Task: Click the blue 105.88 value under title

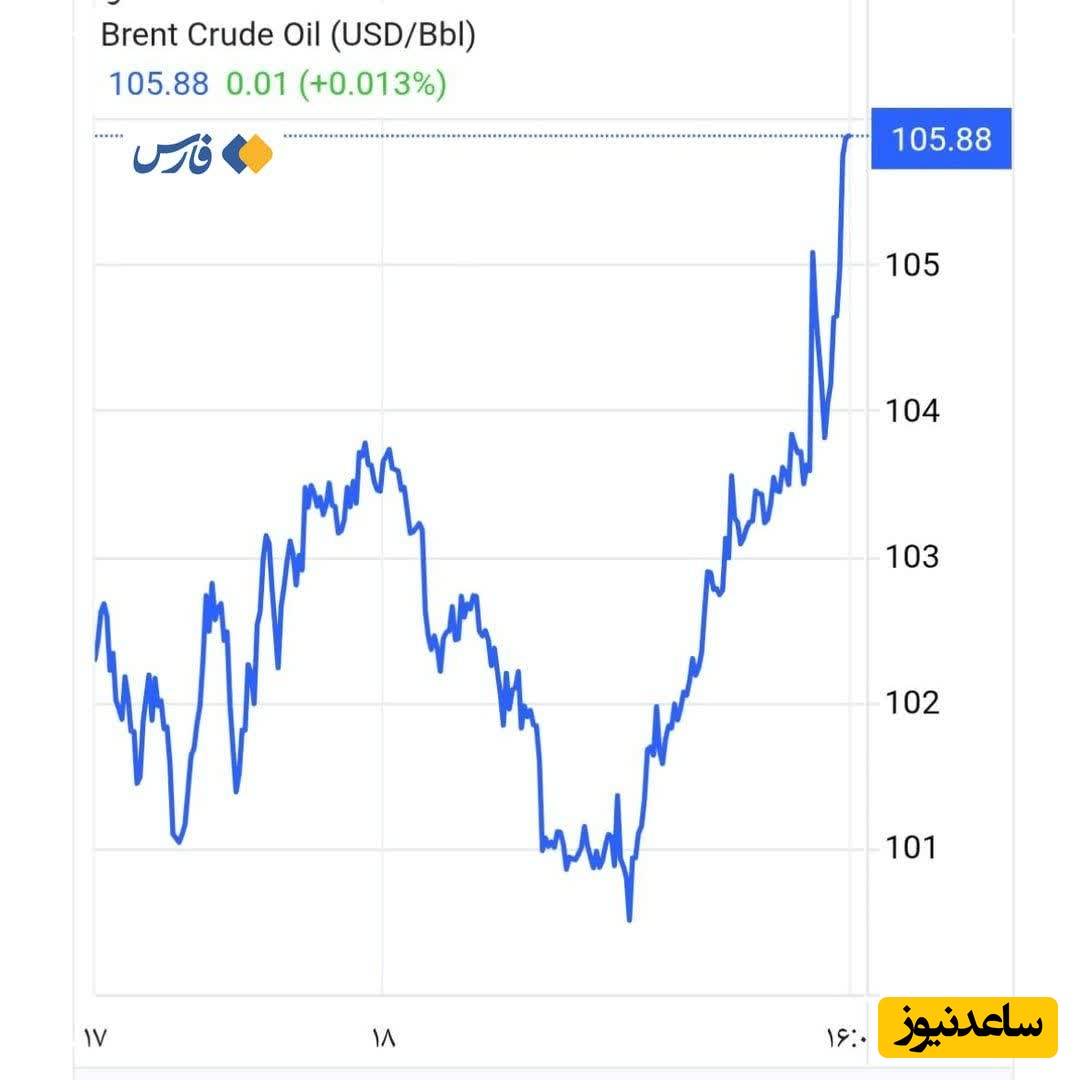Action: coord(158,84)
